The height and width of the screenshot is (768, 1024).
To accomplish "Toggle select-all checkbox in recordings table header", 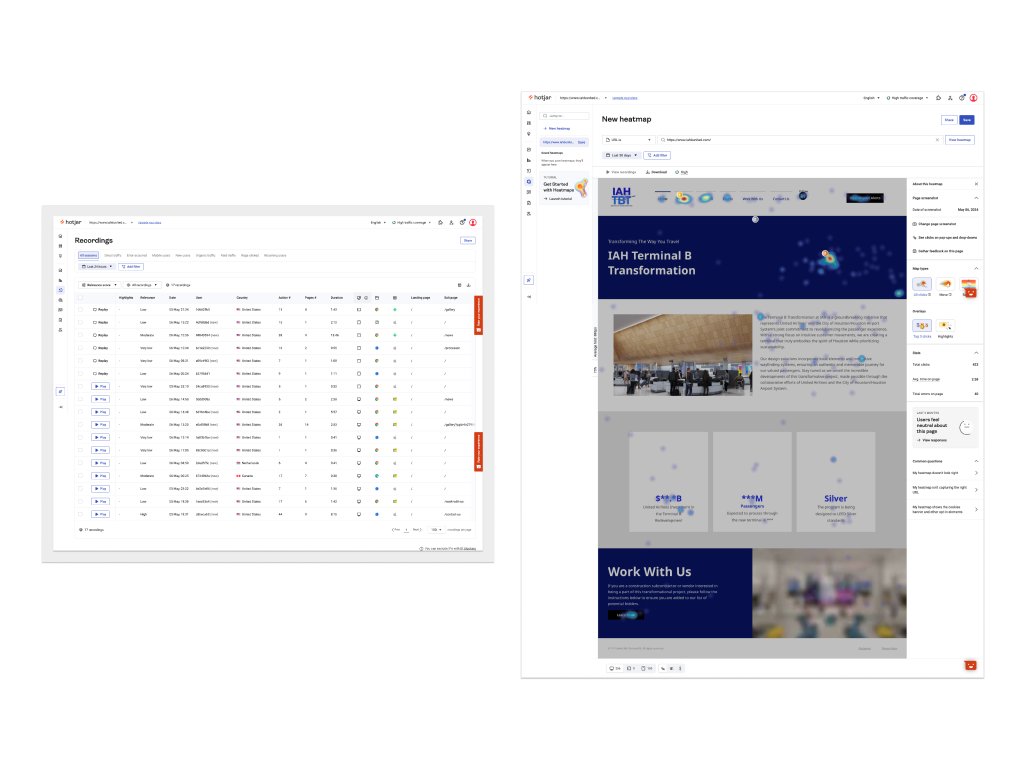I will pyautogui.click(x=80, y=298).
